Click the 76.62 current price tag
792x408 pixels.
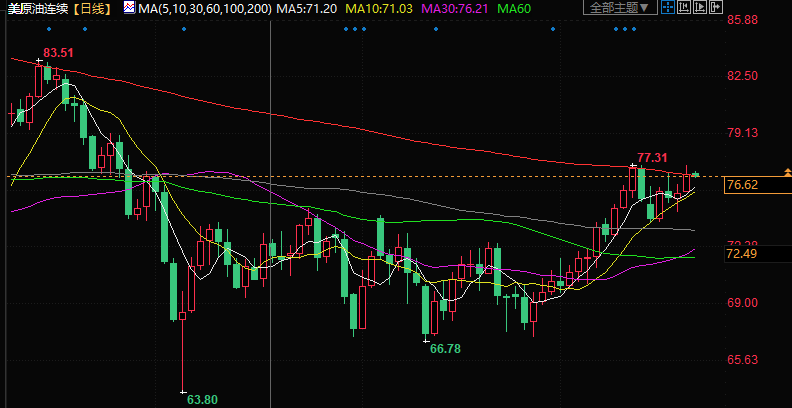pyautogui.click(x=741, y=185)
